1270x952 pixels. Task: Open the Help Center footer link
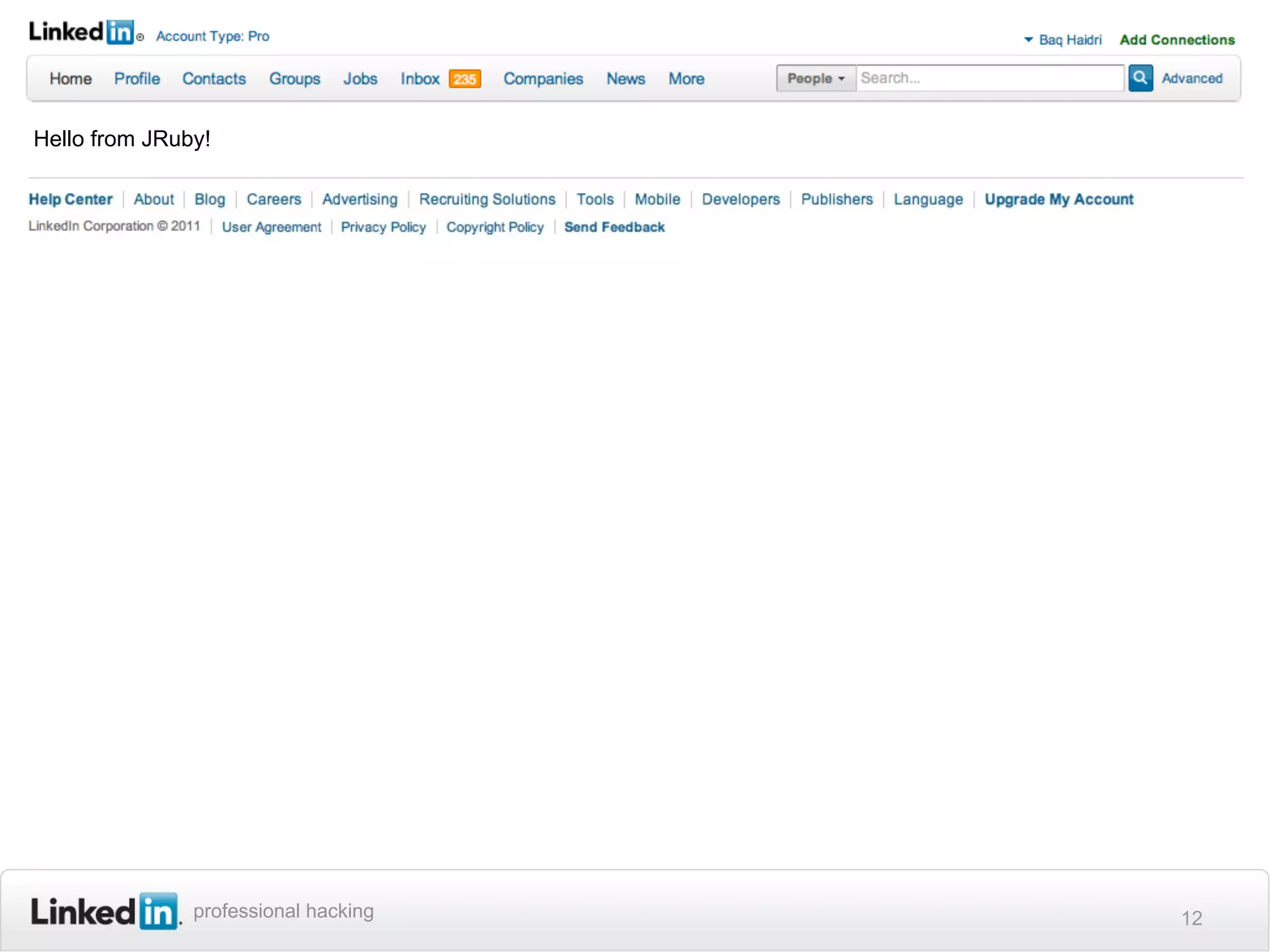pos(71,200)
